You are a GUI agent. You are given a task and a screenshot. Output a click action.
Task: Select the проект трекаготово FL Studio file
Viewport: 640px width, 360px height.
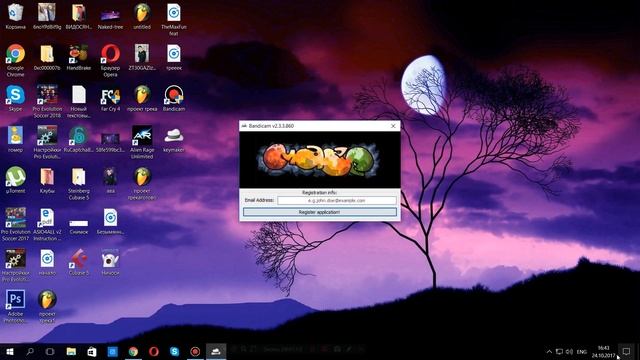click(x=142, y=183)
